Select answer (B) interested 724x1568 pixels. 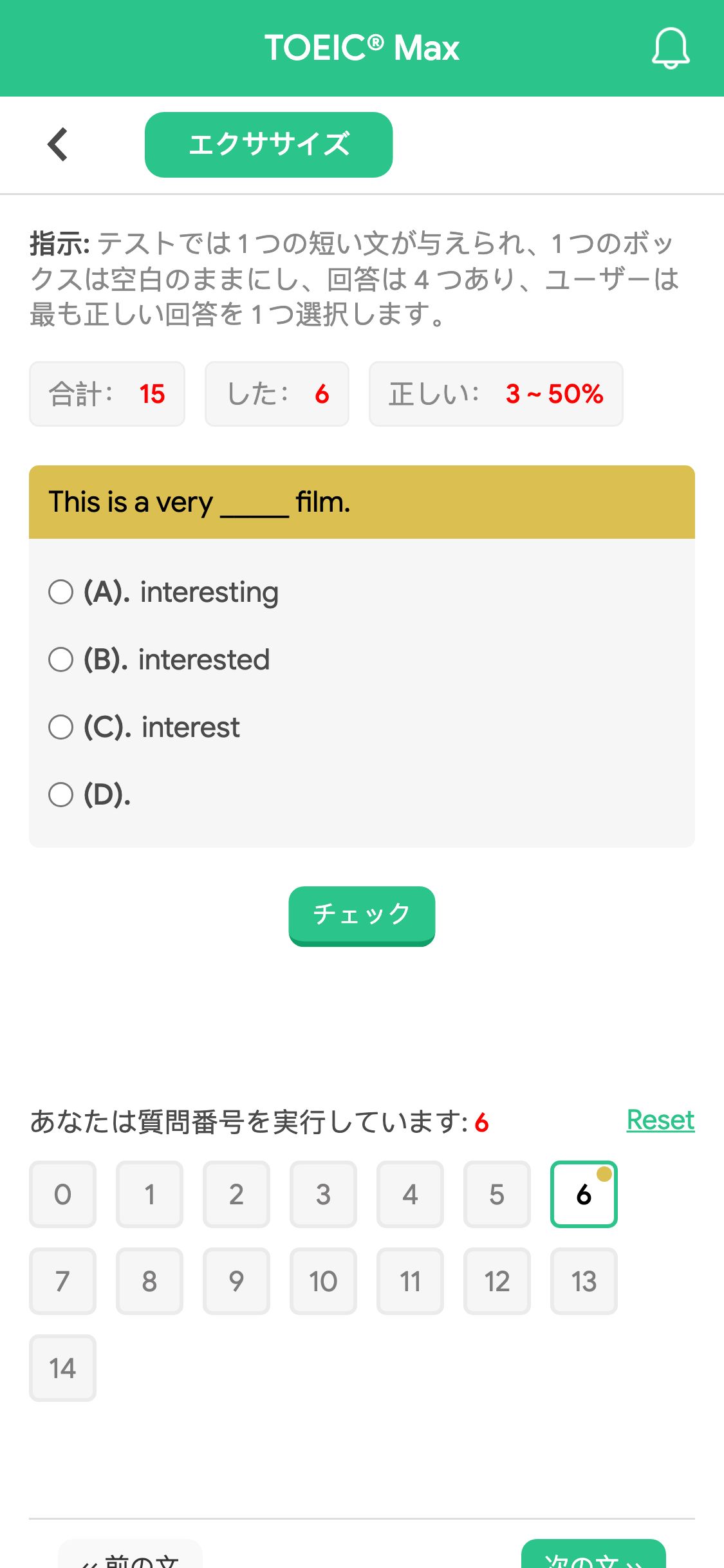[160, 660]
